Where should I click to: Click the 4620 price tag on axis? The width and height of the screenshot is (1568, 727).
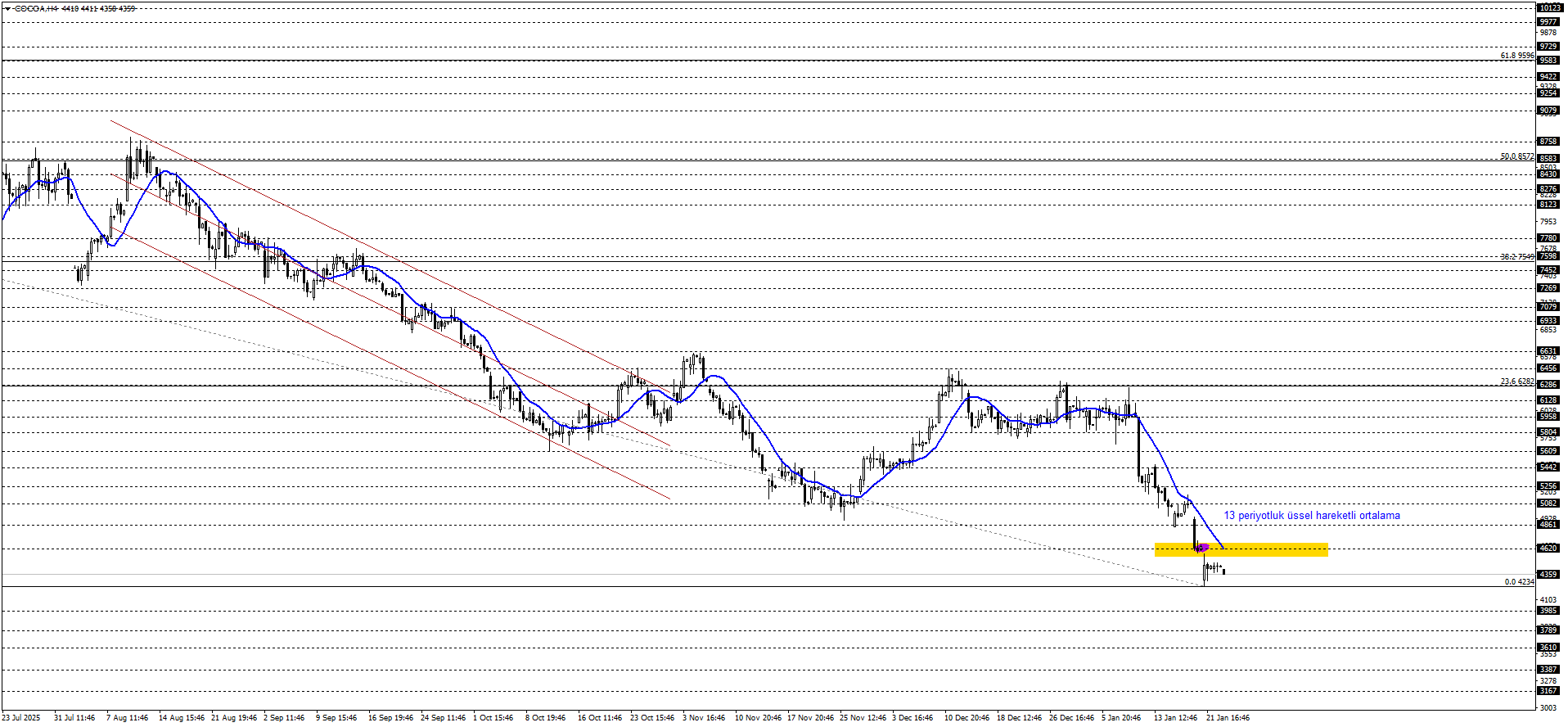pos(1548,549)
